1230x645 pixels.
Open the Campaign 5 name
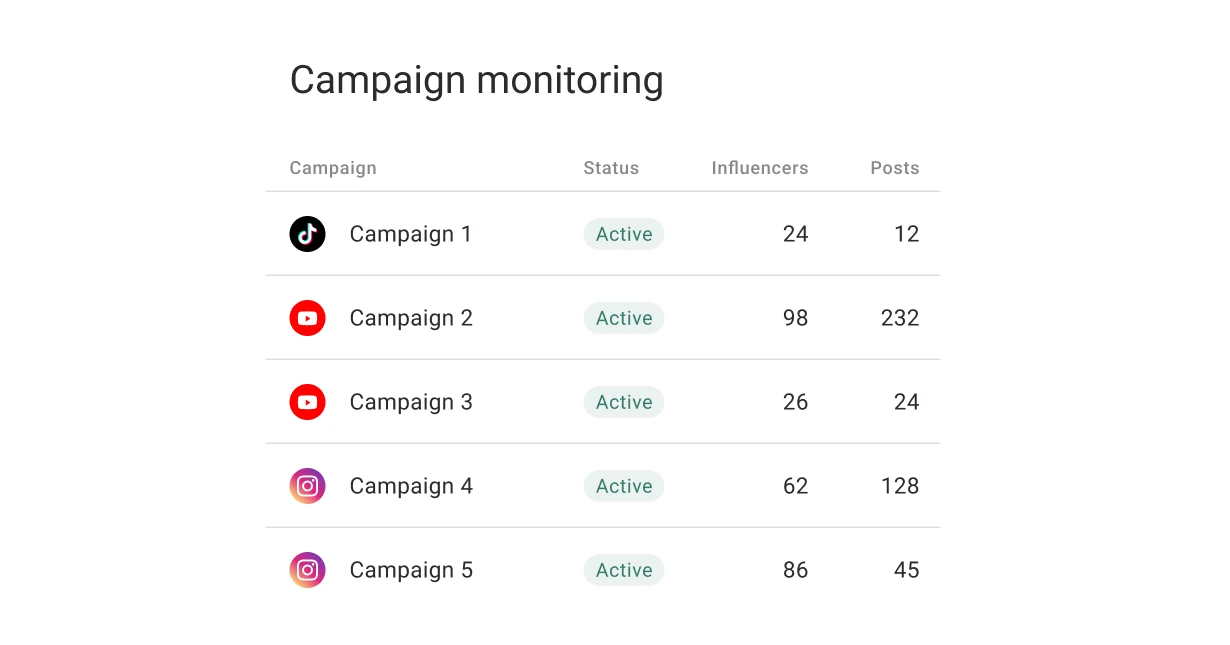(x=410, y=570)
